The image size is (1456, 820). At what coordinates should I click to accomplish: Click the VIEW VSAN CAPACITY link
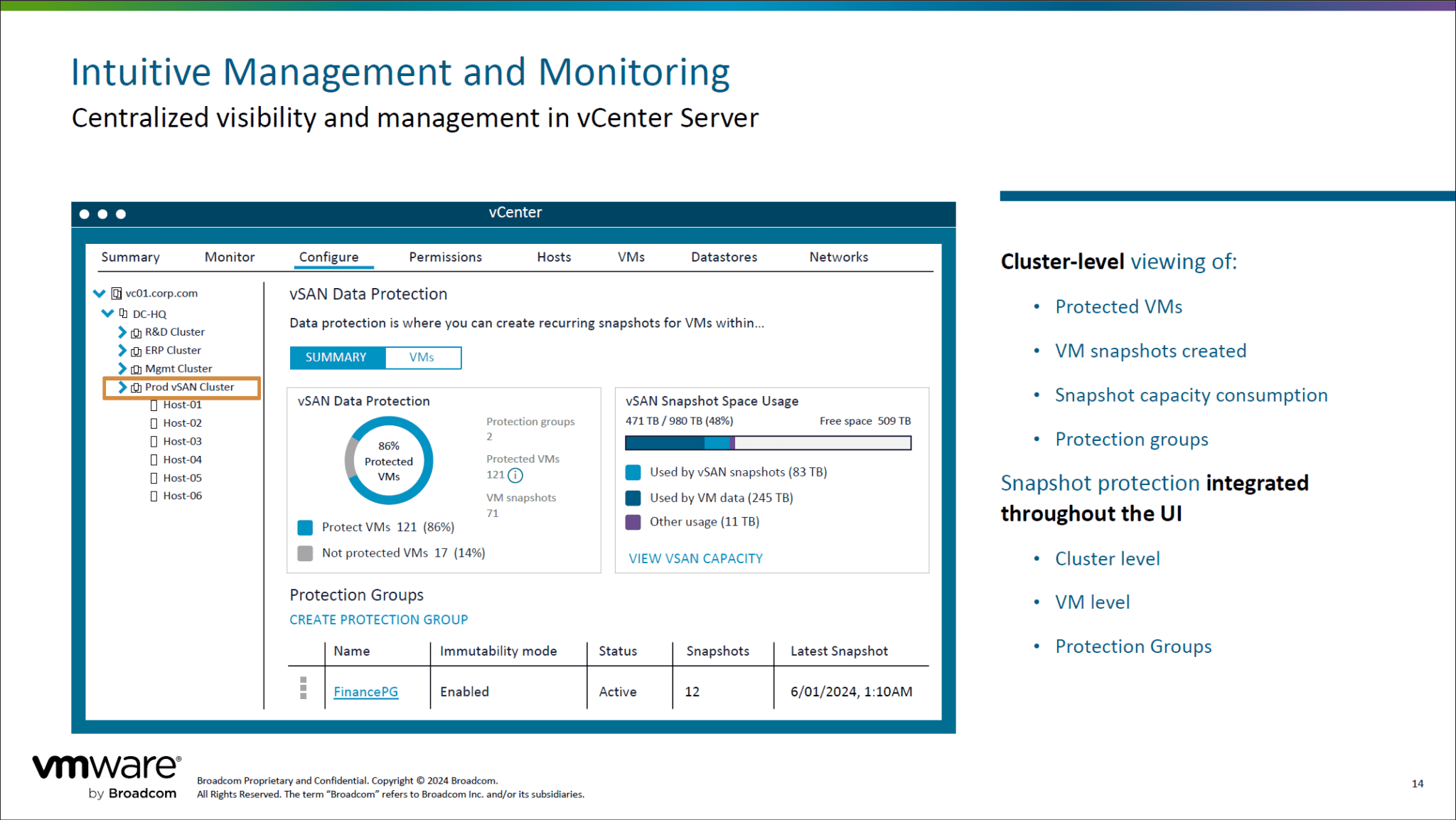pos(695,559)
